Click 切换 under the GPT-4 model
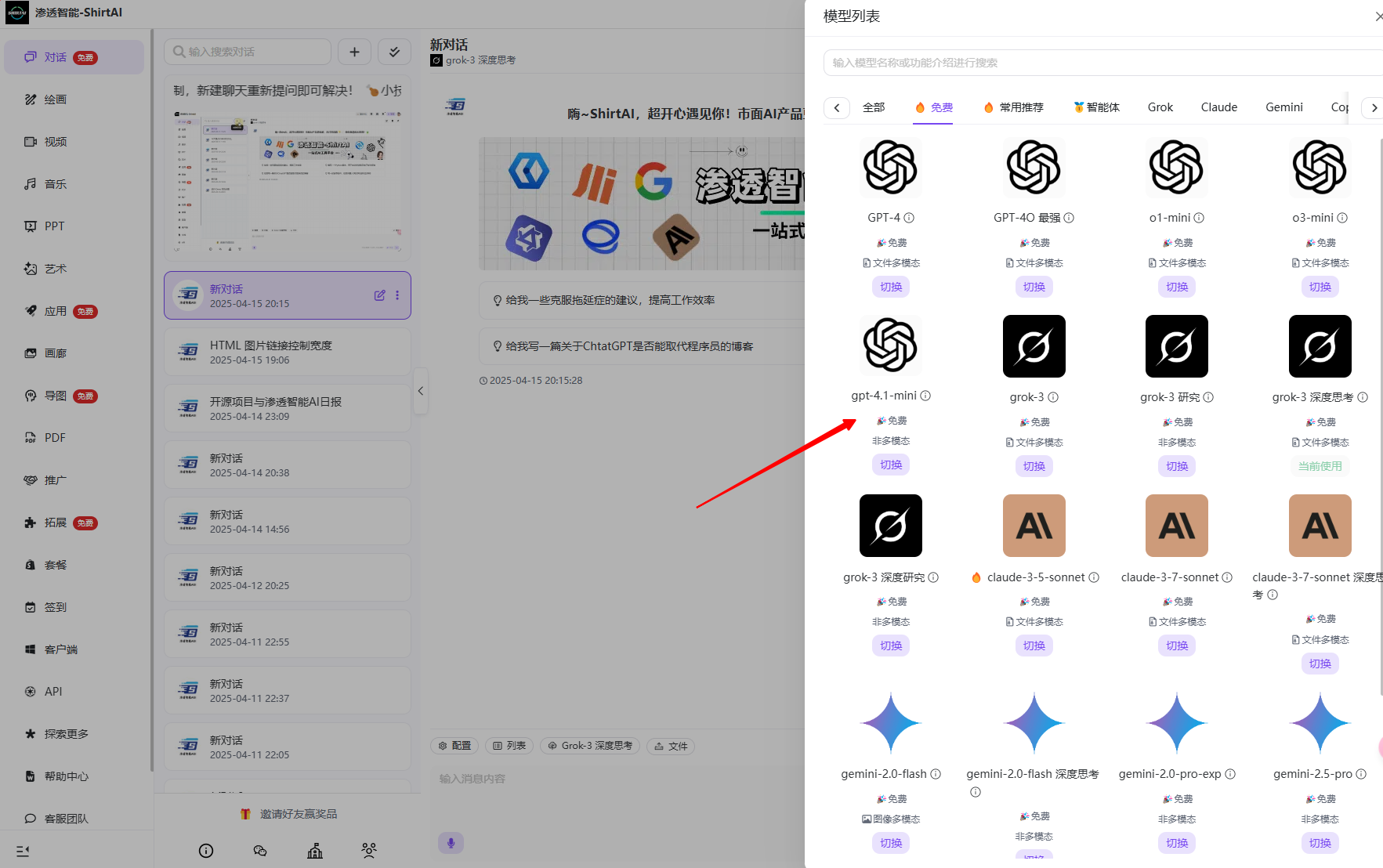 pos(891,287)
